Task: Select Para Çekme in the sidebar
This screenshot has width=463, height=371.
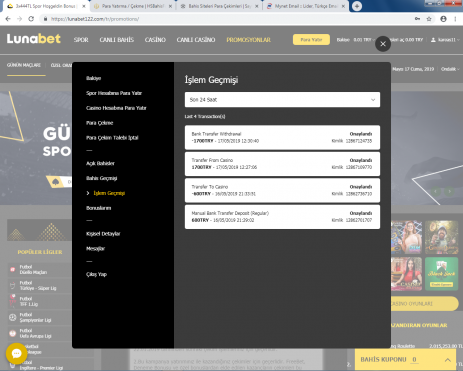Action: pyautogui.click(x=100, y=123)
